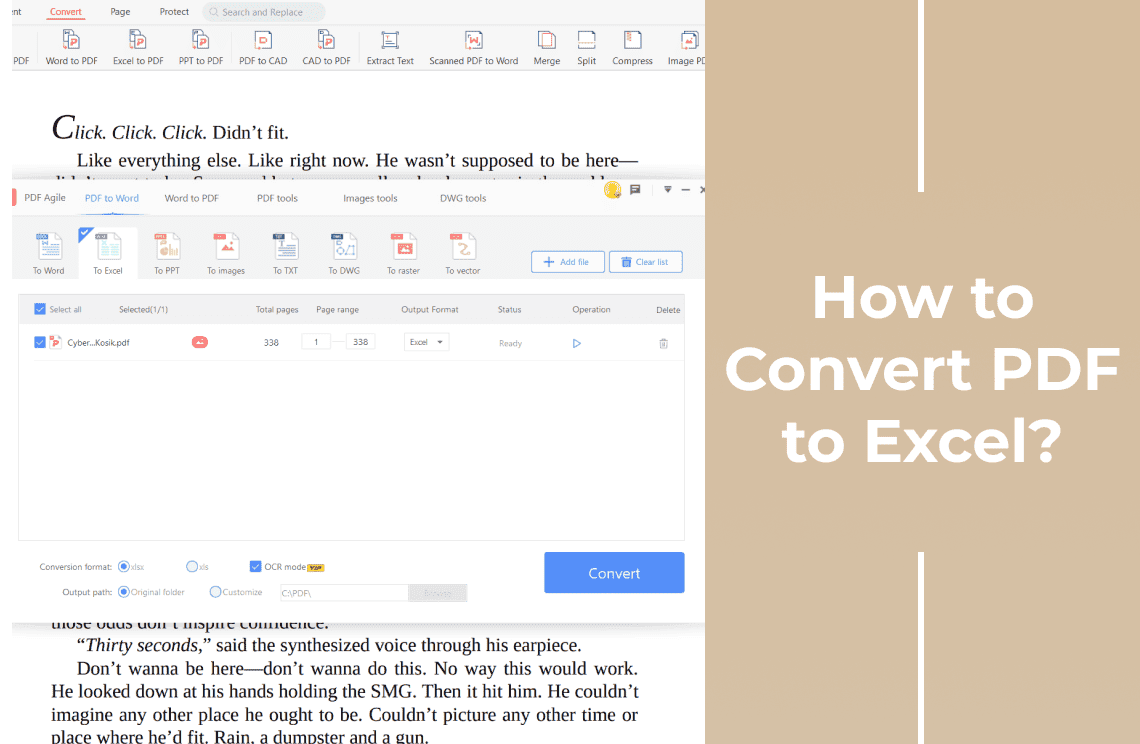Switch to the Word to PDF tab
Screen dimensions: 1140x744
tap(191, 197)
